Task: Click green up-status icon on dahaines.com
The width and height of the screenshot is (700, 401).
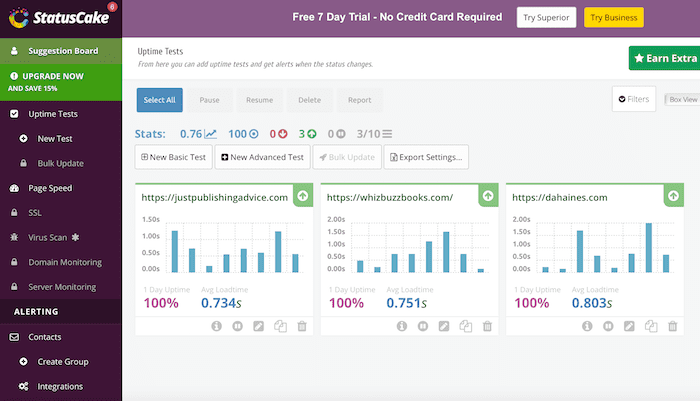Action: coord(674,197)
